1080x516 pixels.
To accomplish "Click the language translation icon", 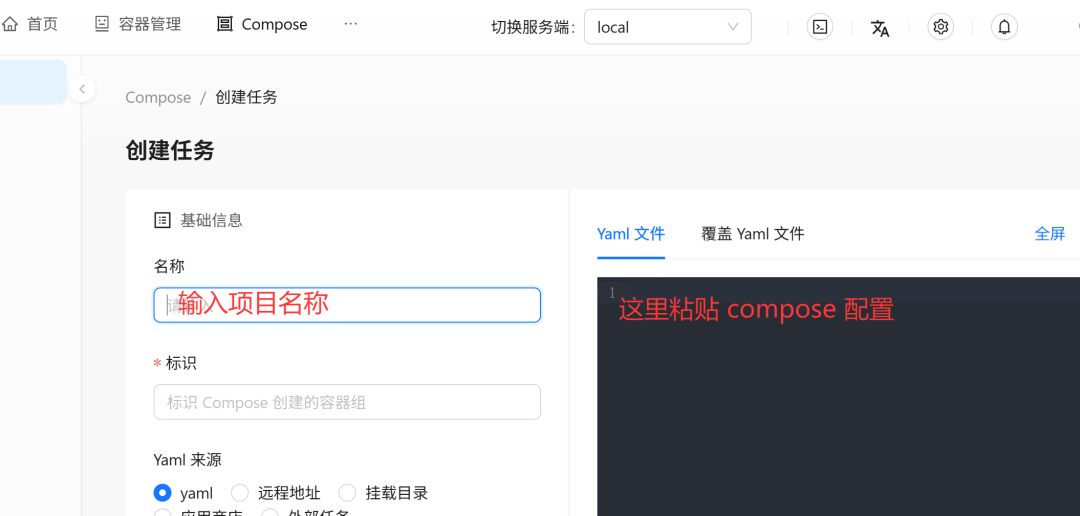I will click(x=880, y=27).
